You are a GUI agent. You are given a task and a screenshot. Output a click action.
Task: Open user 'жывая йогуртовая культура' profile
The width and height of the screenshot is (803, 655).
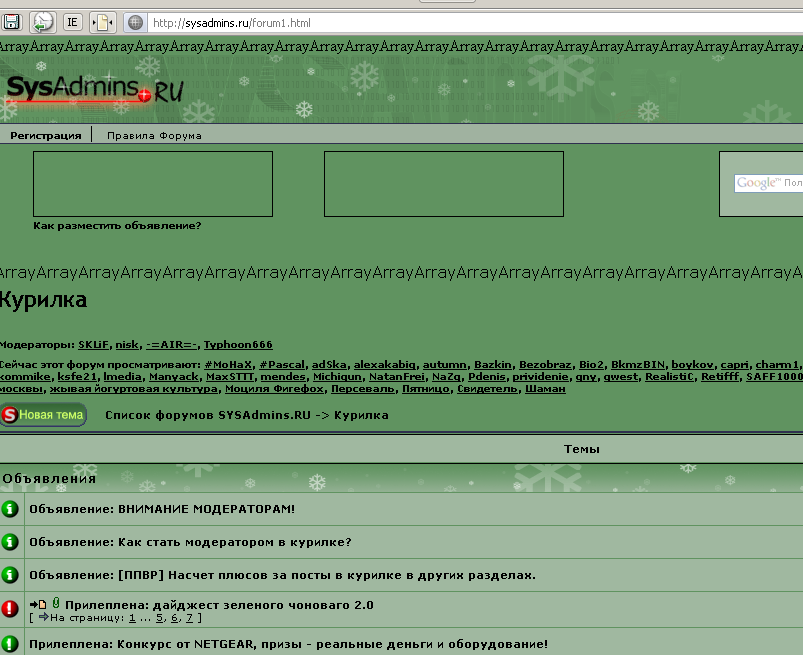coord(134,389)
